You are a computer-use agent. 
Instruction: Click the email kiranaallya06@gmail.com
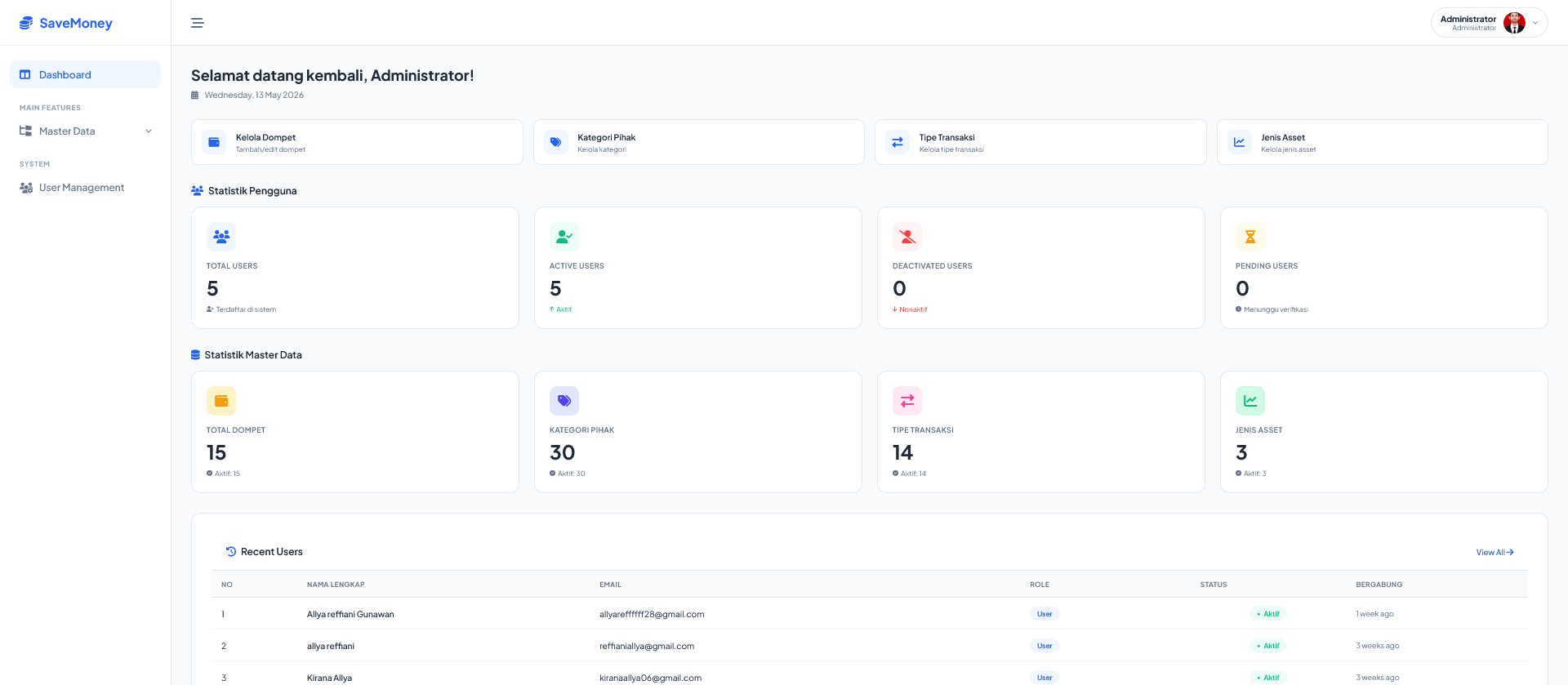pyautogui.click(x=650, y=678)
